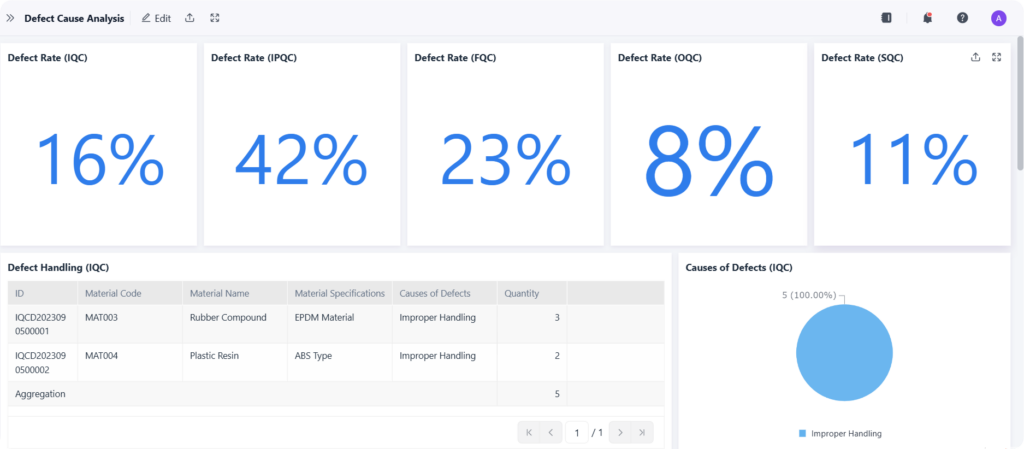Jump to the last table page
Viewport: 1024px width, 449px height.
click(x=643, y=432)
